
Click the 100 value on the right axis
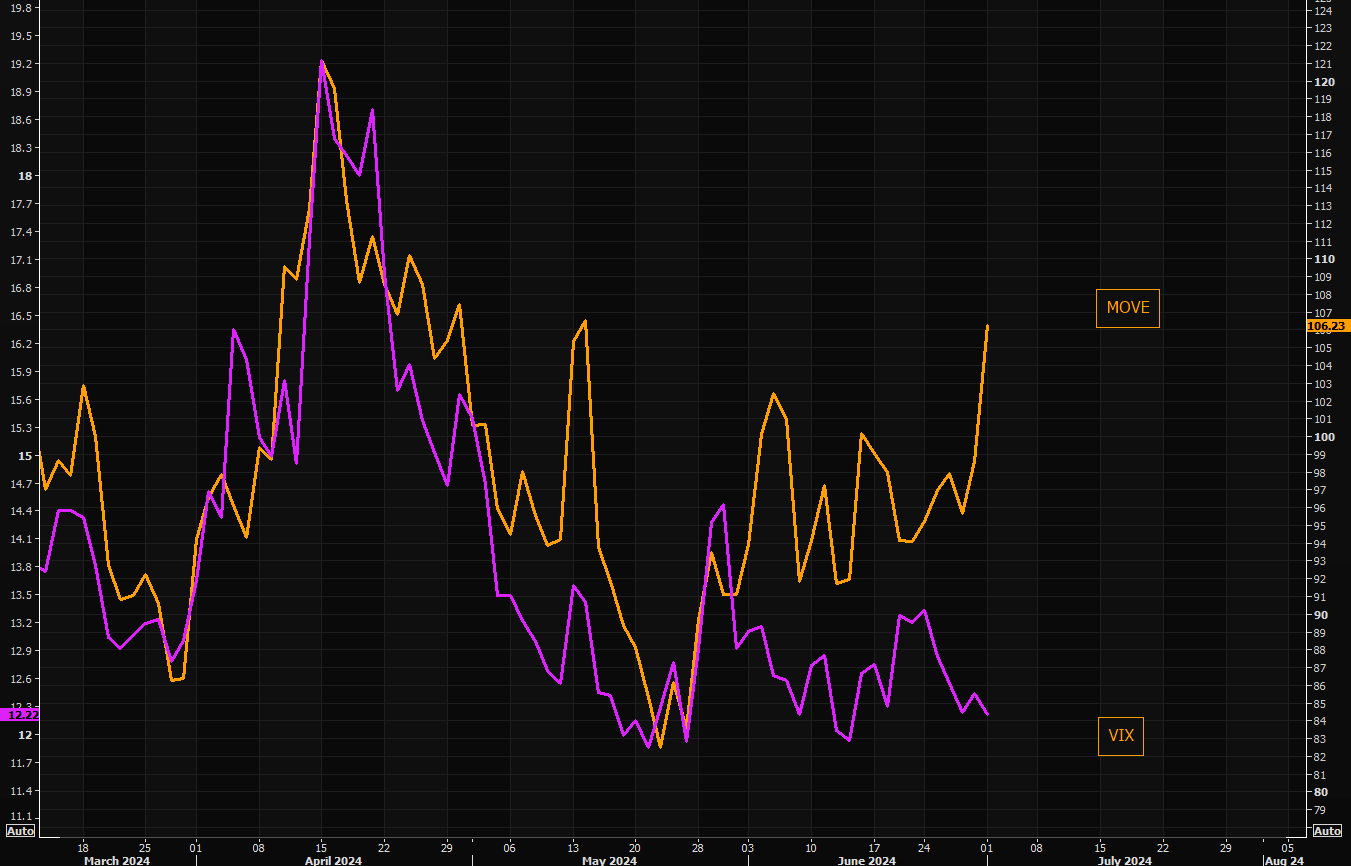1323,437
